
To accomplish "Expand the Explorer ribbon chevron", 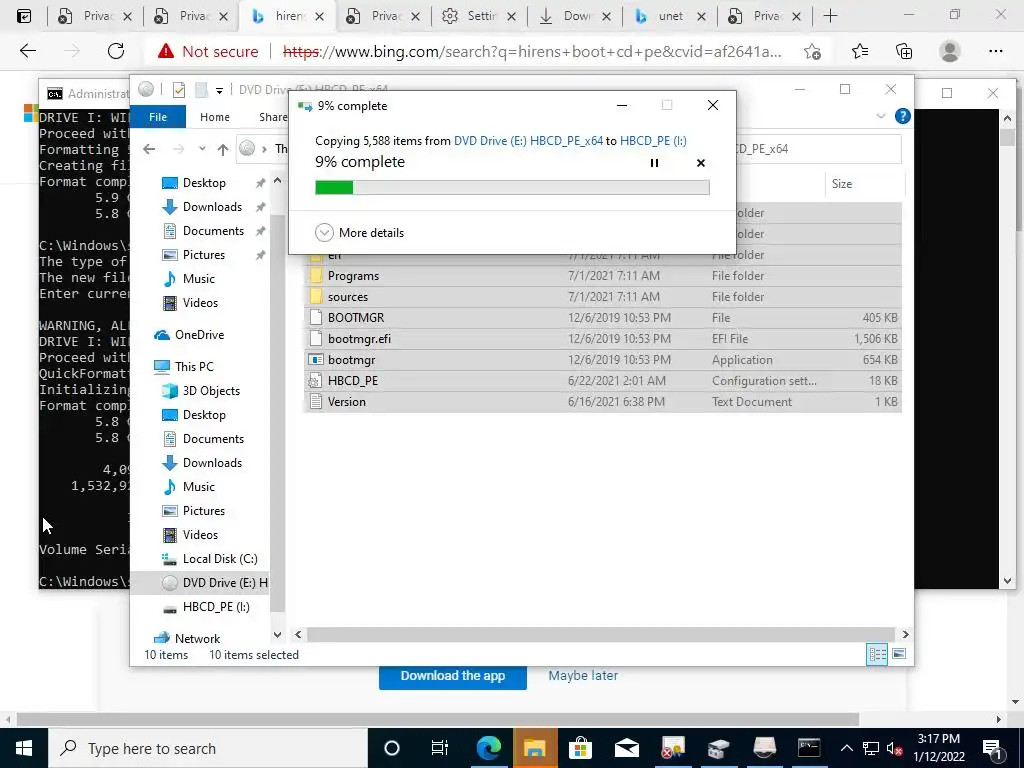I will click(880, 116).
